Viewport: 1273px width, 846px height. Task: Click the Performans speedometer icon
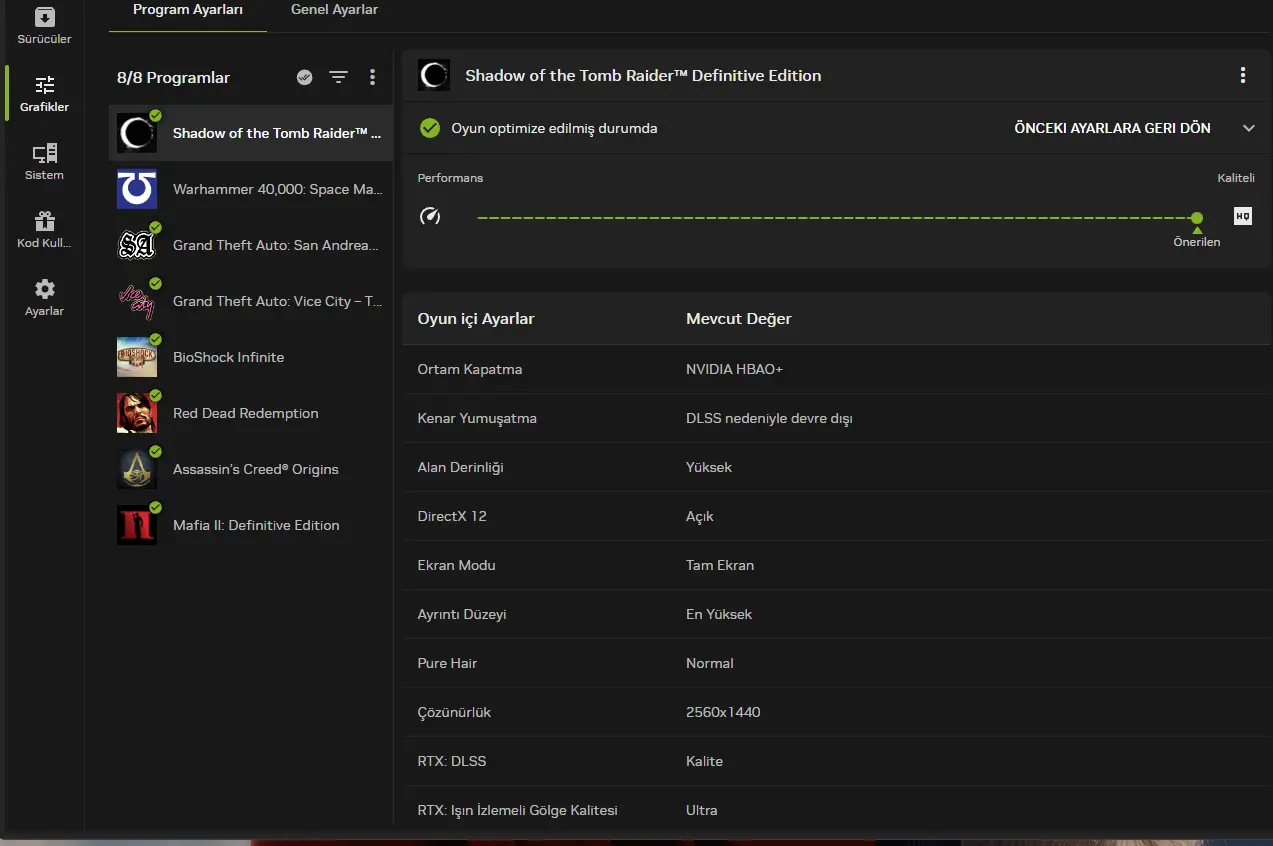point(430,216)
